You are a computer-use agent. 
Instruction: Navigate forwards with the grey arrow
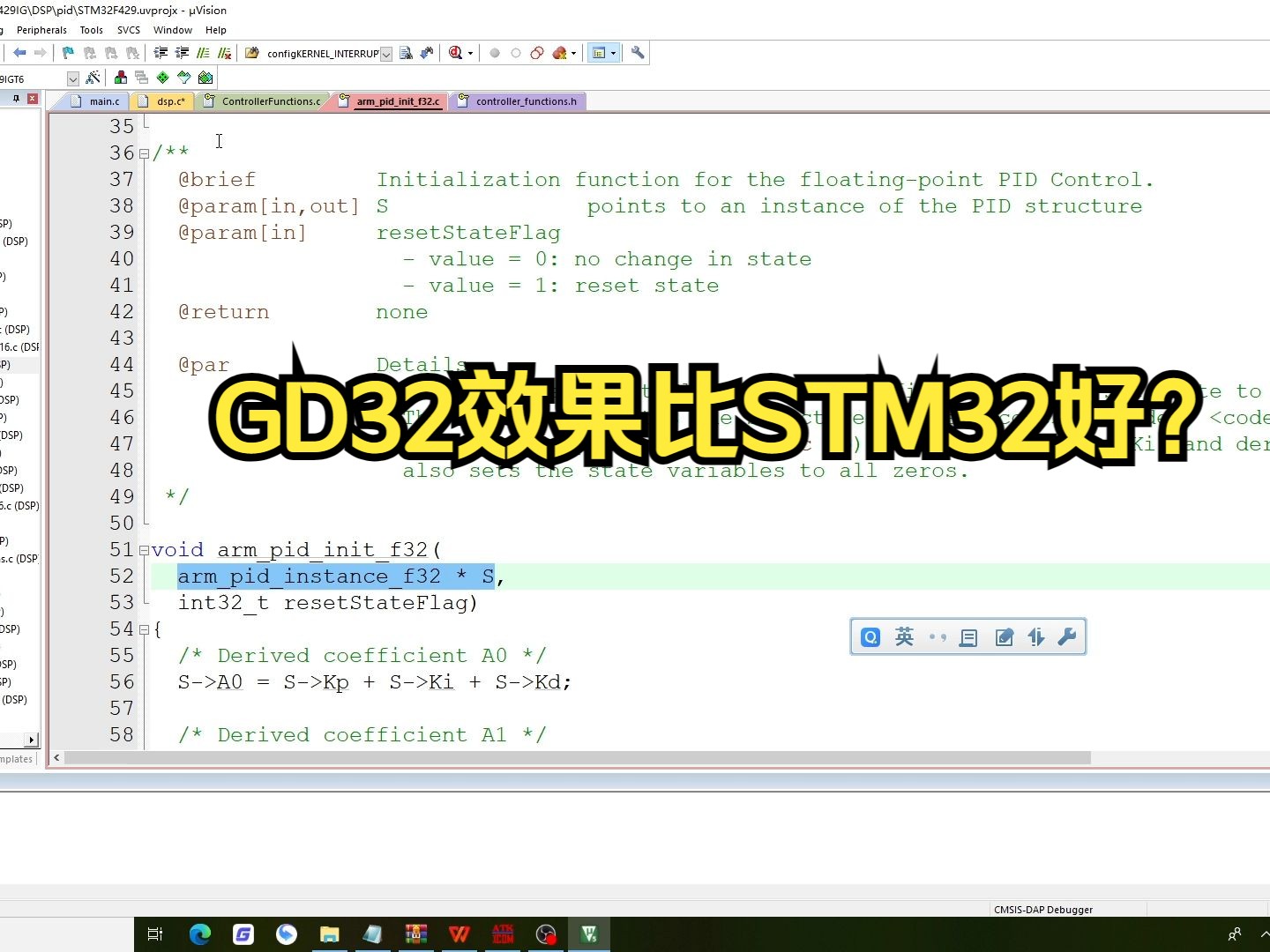[40, 53]
